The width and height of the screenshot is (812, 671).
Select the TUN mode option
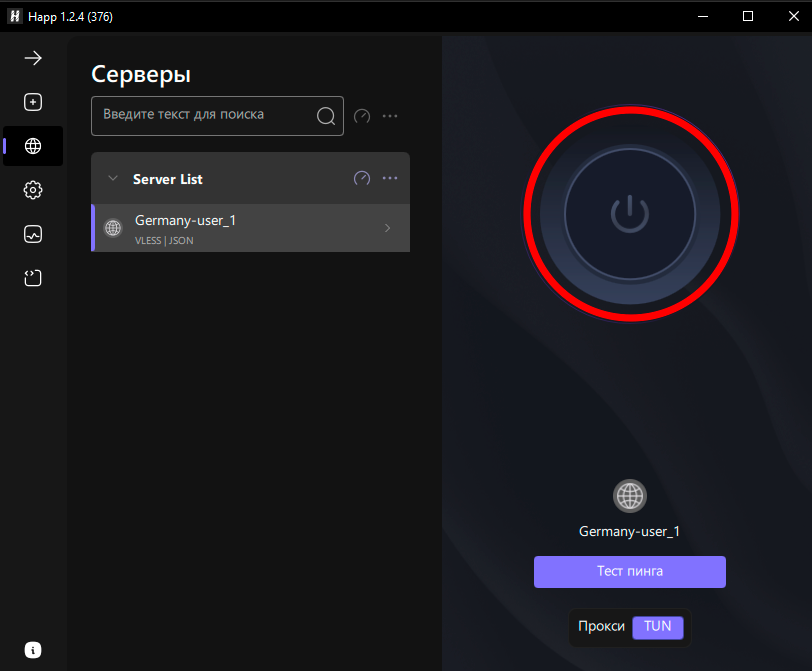click(x=657, y=627)
